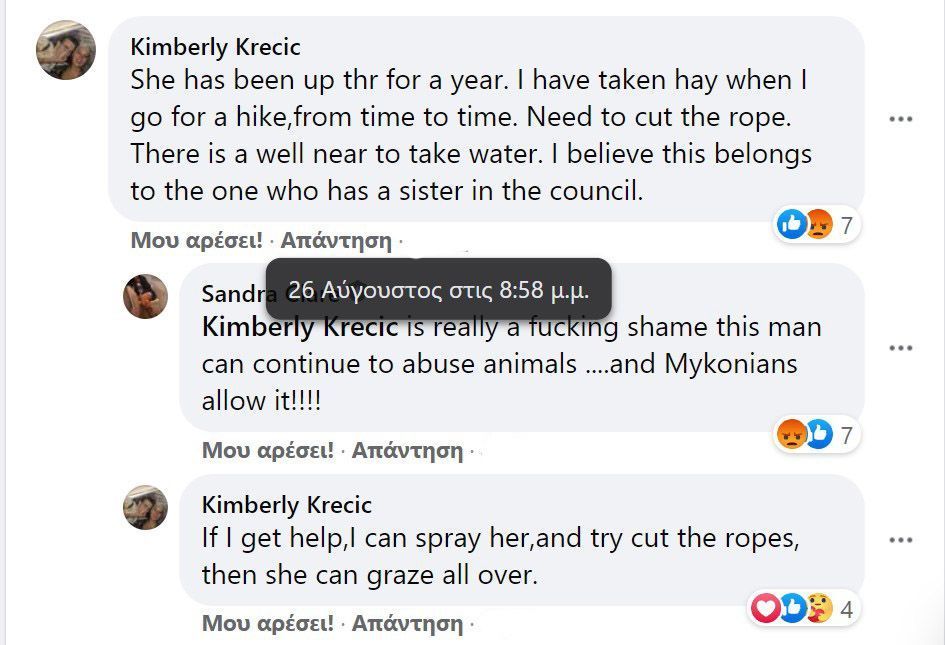Click reaction count 4 on last reply
This screenshot has width=945, height=645.
(x=846, y=609)
